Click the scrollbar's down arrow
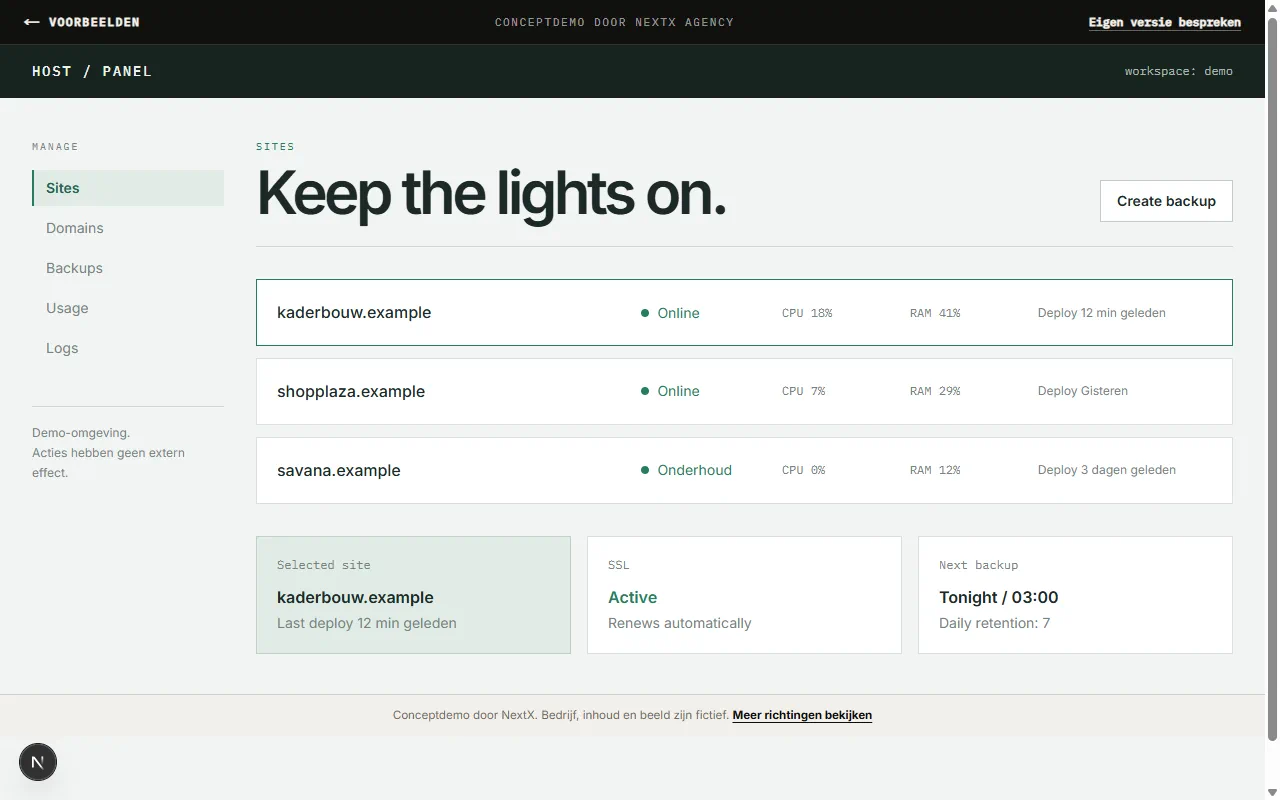 coord(1272,792)
